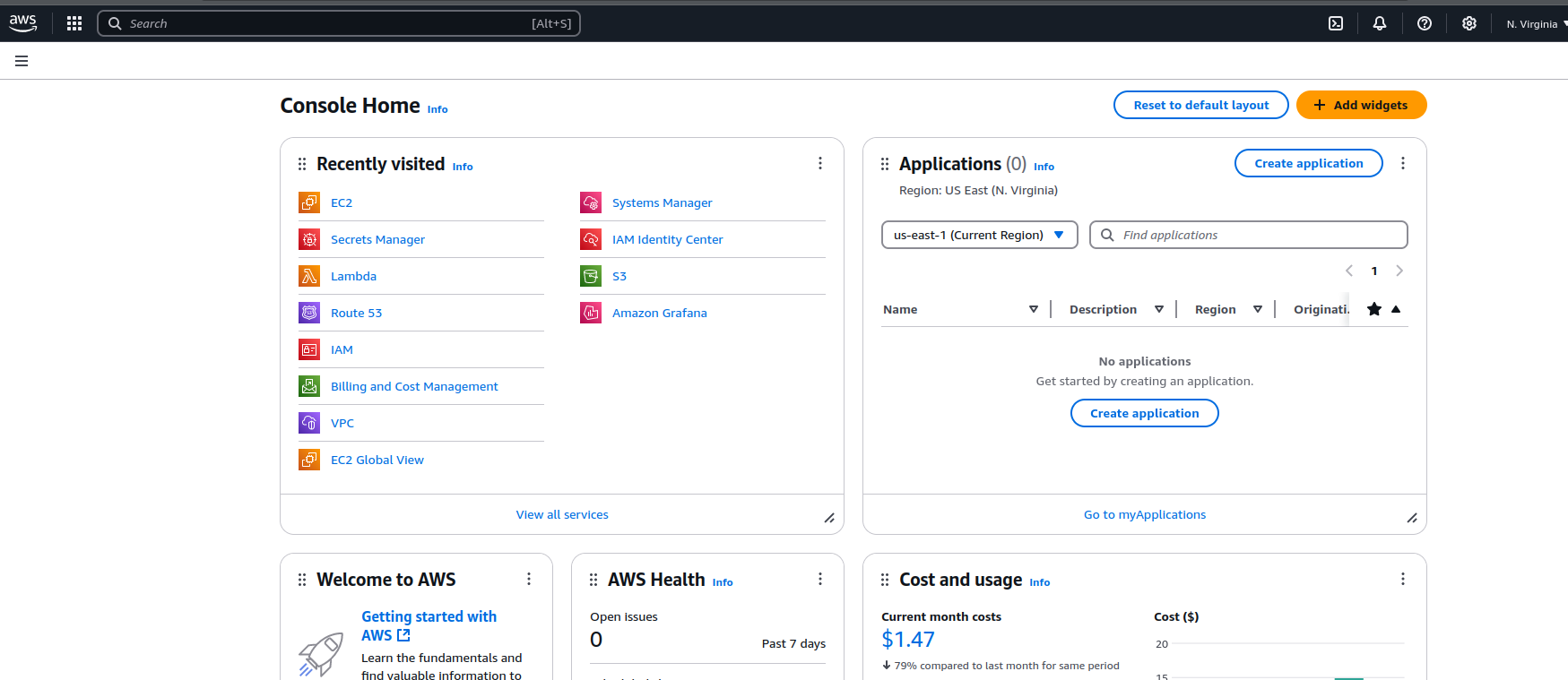This screenshot has width=1568, height=680.
Task: Click Reset to default layout button
Action: tap(1200, 105)
